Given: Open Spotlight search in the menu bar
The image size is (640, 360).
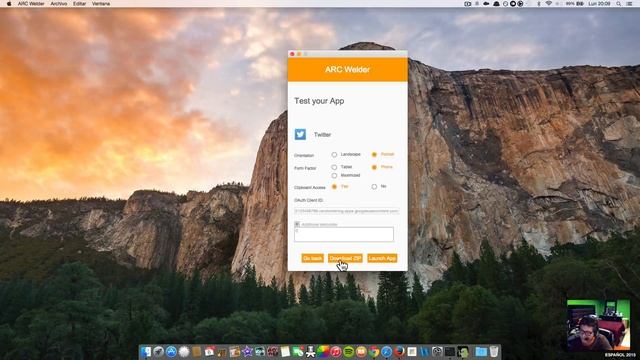Looking at the screenshot, I should (619, 4).
